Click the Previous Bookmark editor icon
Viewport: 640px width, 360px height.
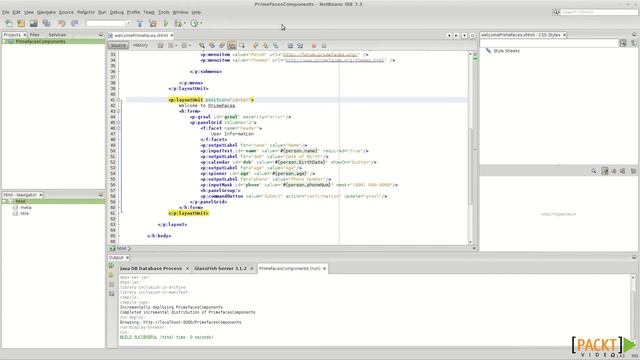tap(256, 46)
